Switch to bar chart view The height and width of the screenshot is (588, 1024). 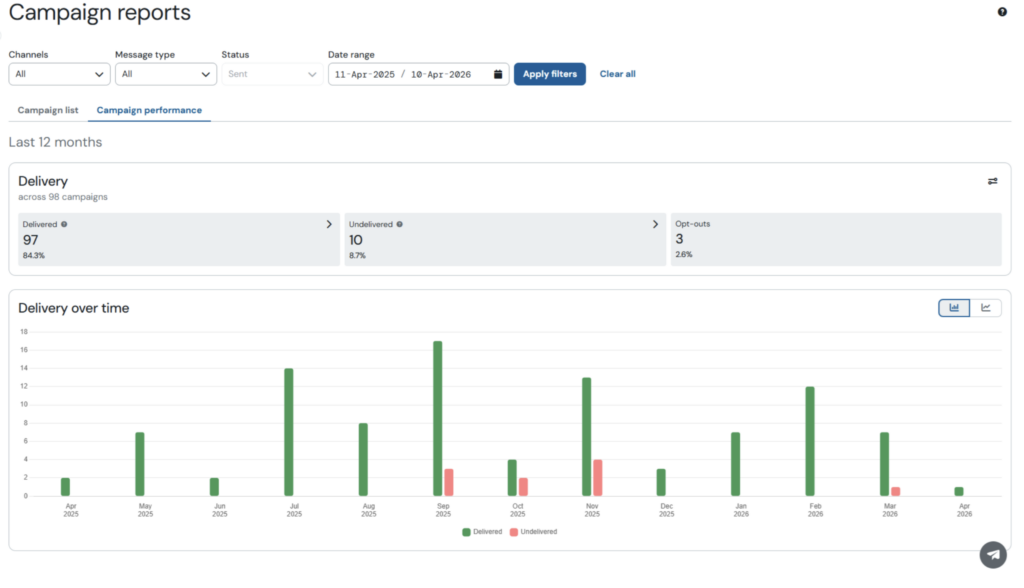click(954, 308)
